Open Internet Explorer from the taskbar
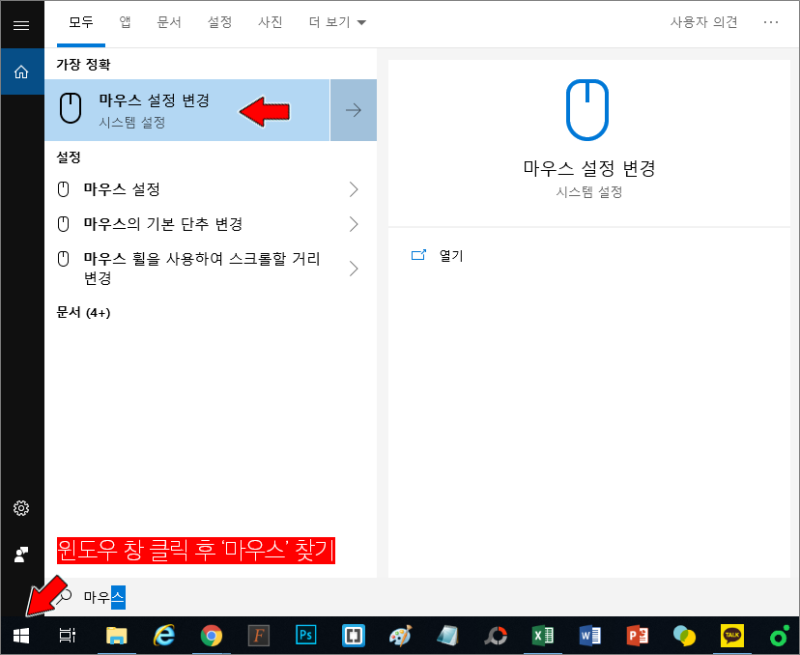The image size is (800, 655). (163, 635)
